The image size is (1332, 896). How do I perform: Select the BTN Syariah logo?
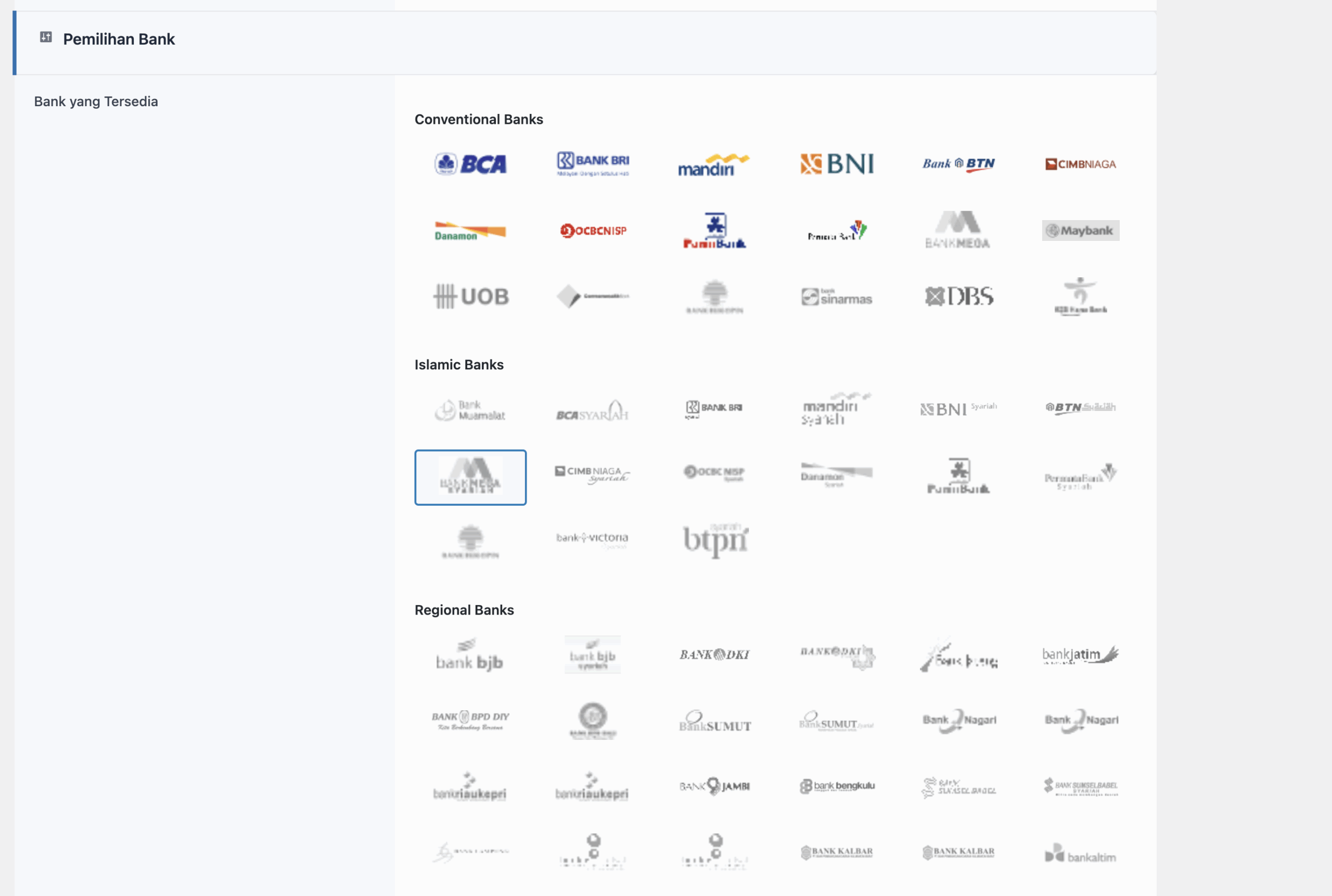(x=1081, y=407)
